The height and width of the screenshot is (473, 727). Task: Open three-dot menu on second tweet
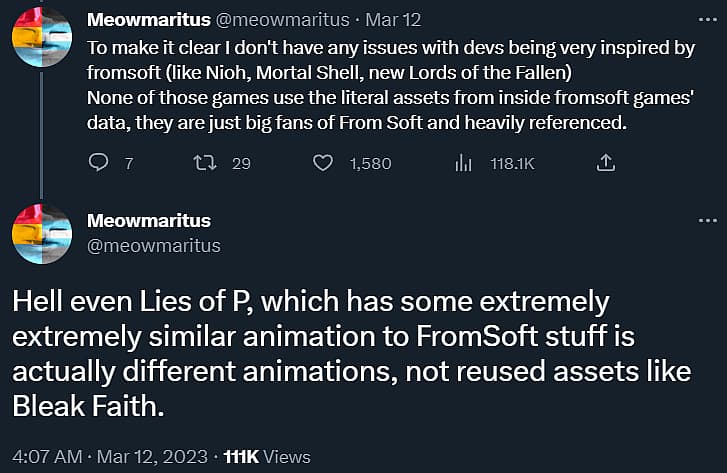click(x=708, y=220)
